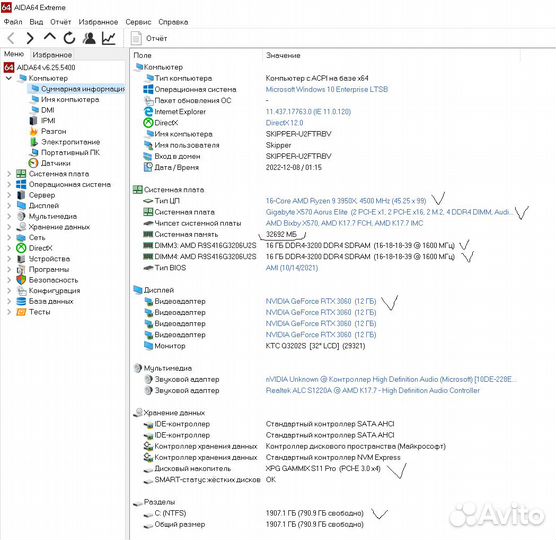Click the Back navigation arrow
This screenshot has width=556, height=540.
[11, 38]
